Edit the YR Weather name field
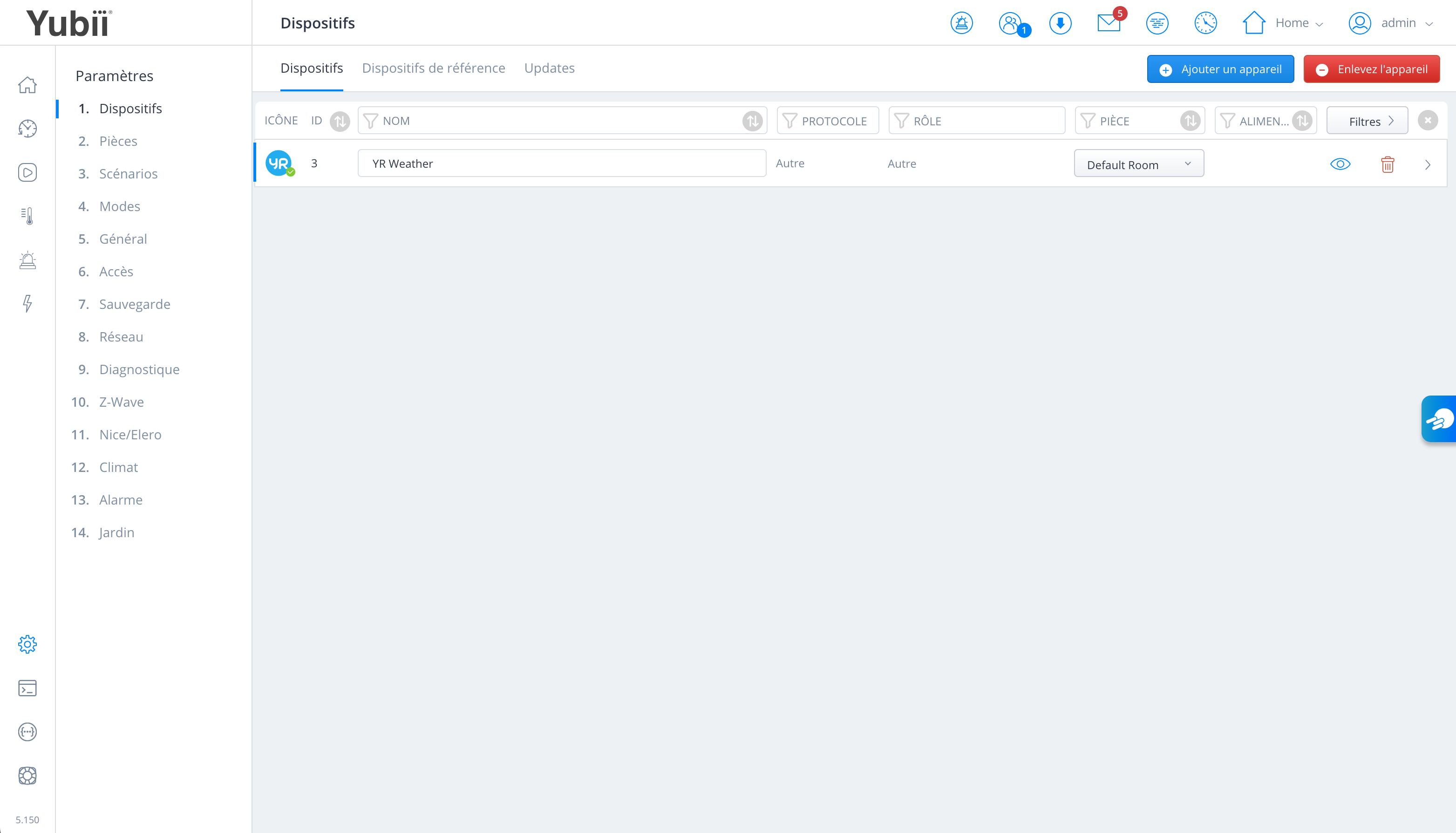This screenshot has width=1456, height=833. pos(562,164)
